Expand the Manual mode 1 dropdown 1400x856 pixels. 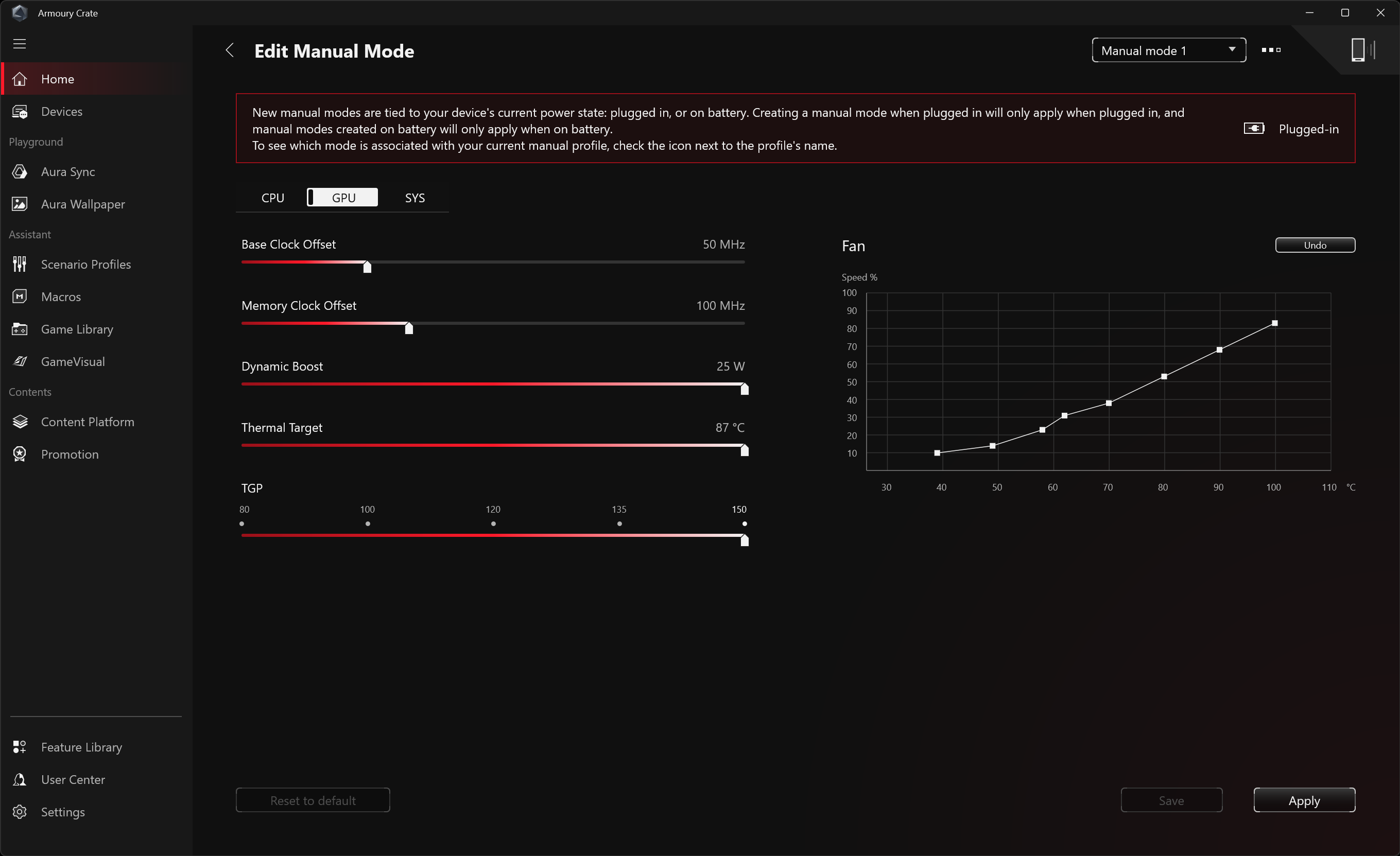(x=1168, y=50)
